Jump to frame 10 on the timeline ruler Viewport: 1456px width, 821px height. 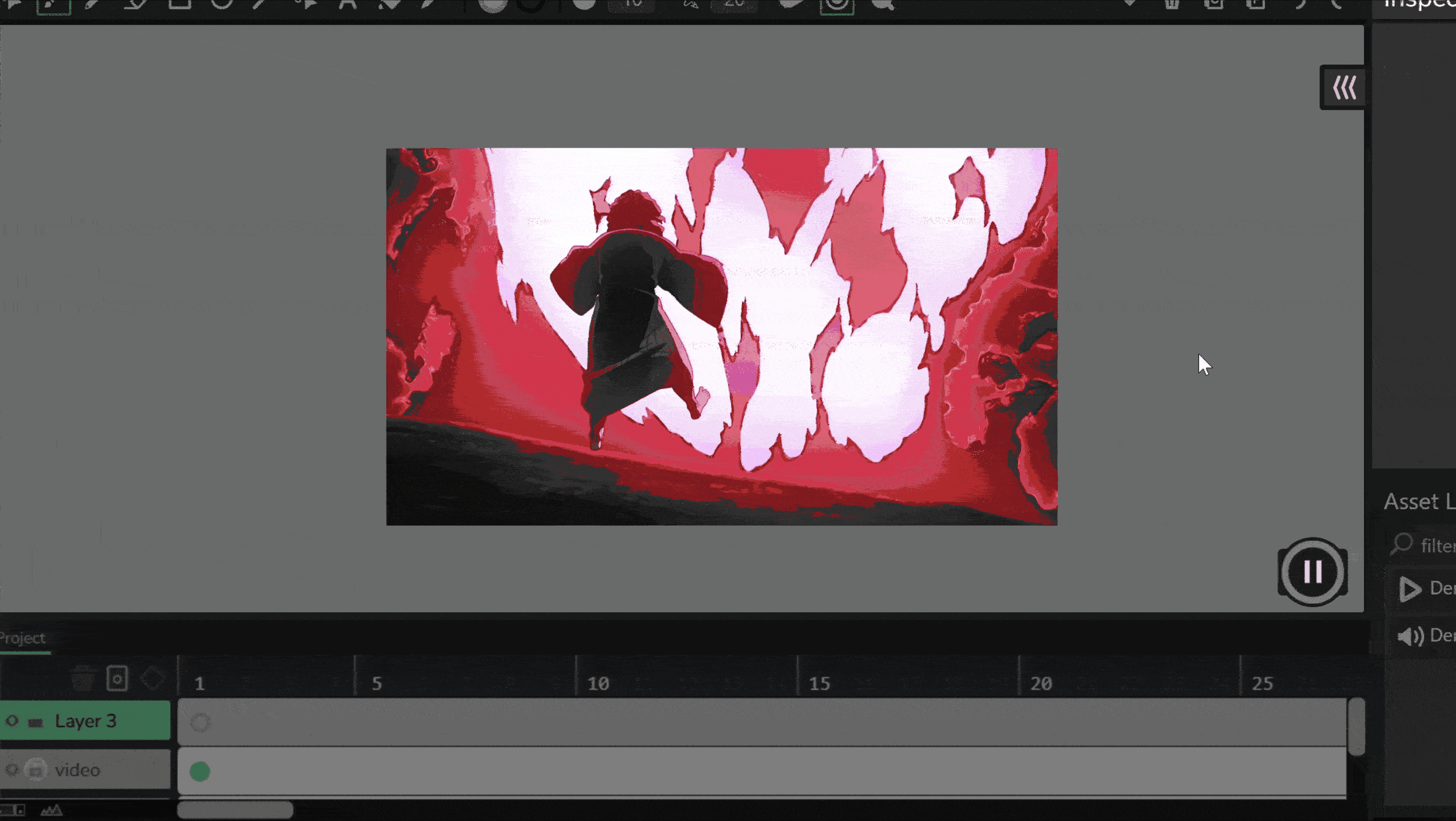[598, 683]
